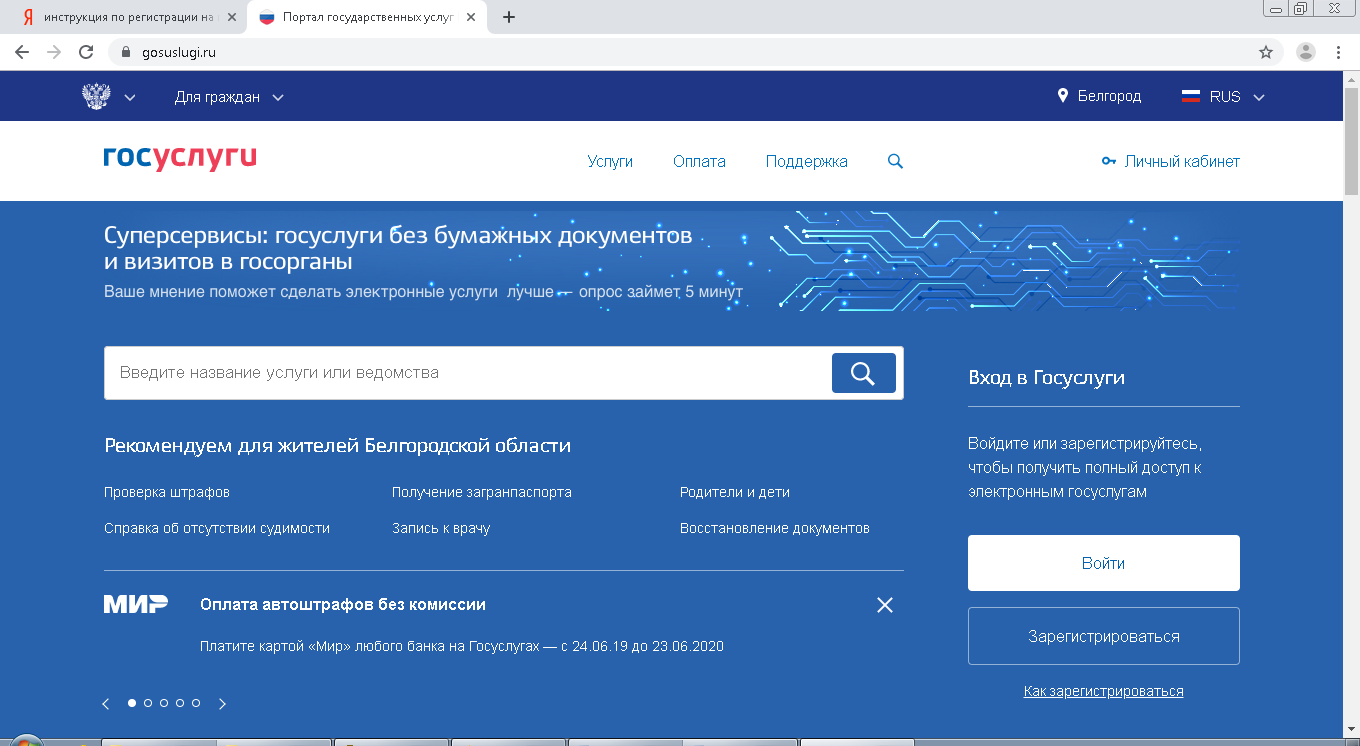Open Получение загранпаспорта link
The height and width of the screenshot is (746, 1360).
coord(482,492)
